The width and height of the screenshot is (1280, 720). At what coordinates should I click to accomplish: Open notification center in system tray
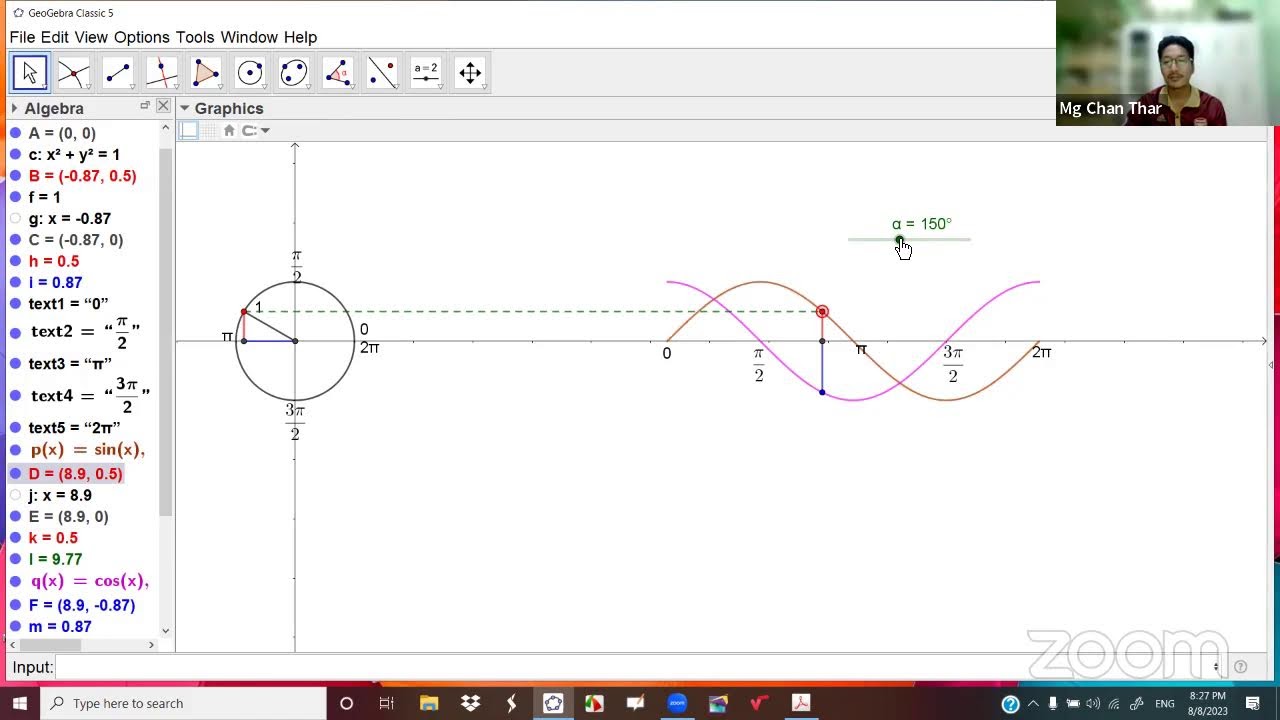coord(1253,703)
